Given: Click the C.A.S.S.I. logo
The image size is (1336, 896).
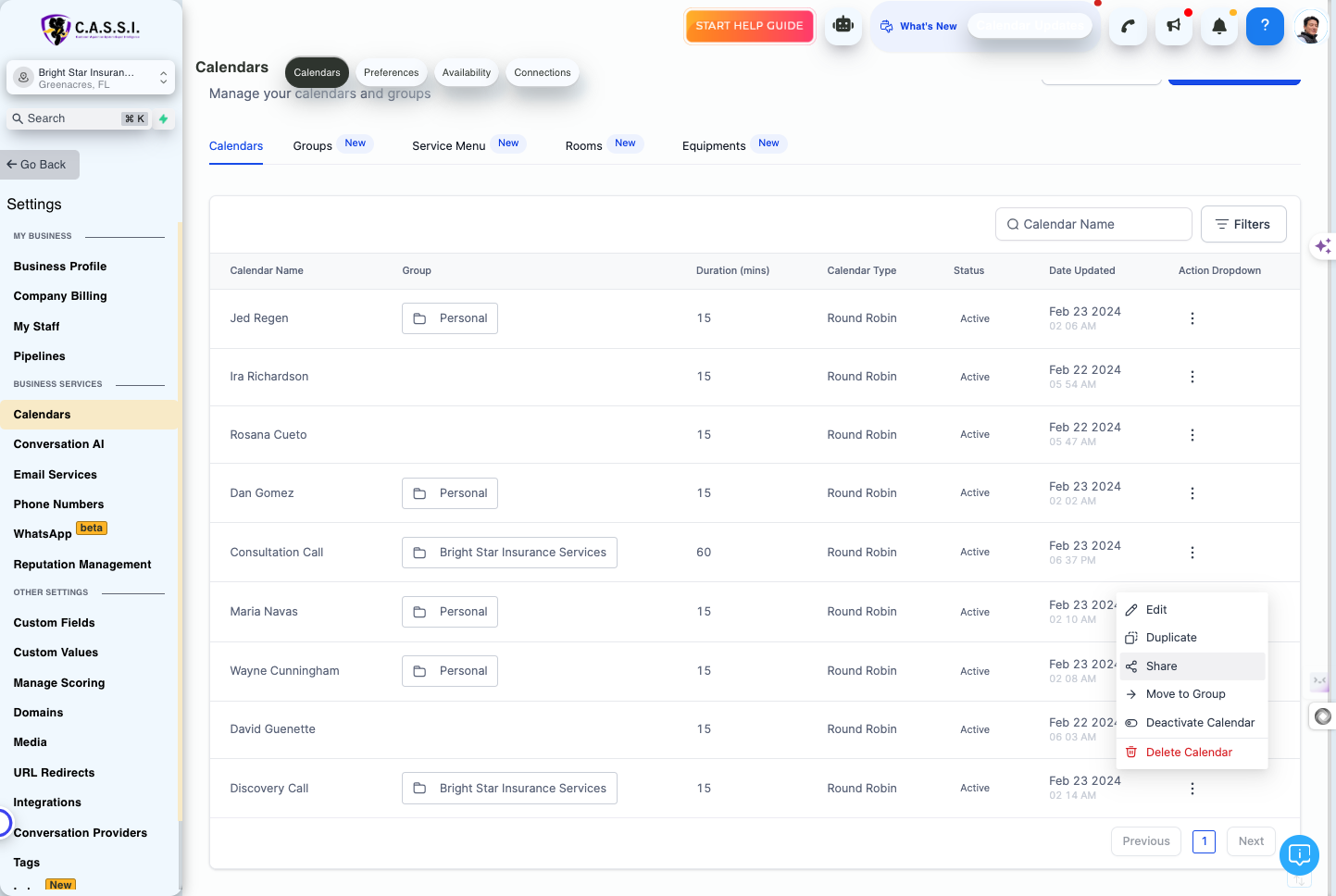Looking at the screenshot, I should (90, 29).
